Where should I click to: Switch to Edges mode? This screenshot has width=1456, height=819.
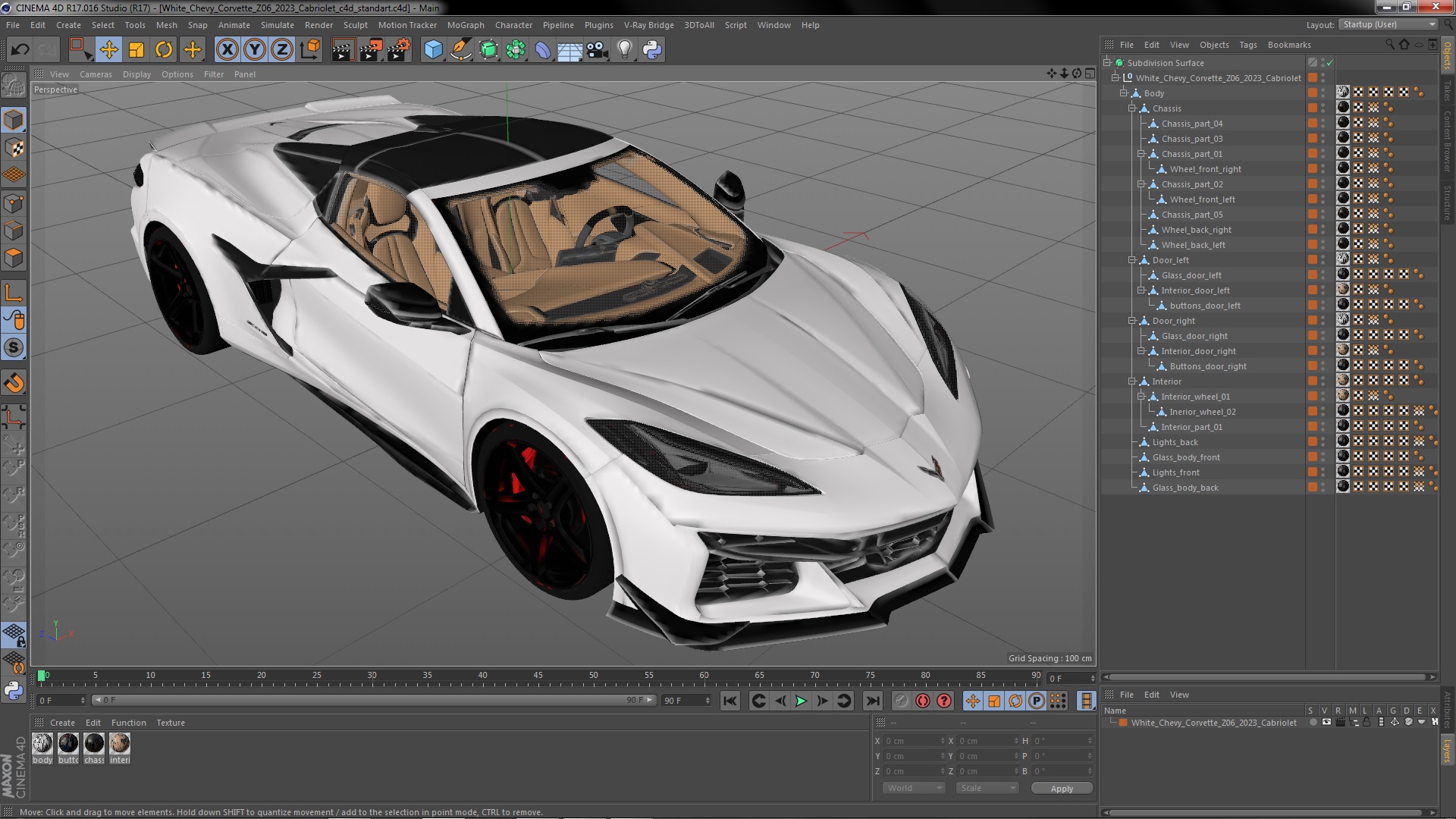click(x=14, y=230)
